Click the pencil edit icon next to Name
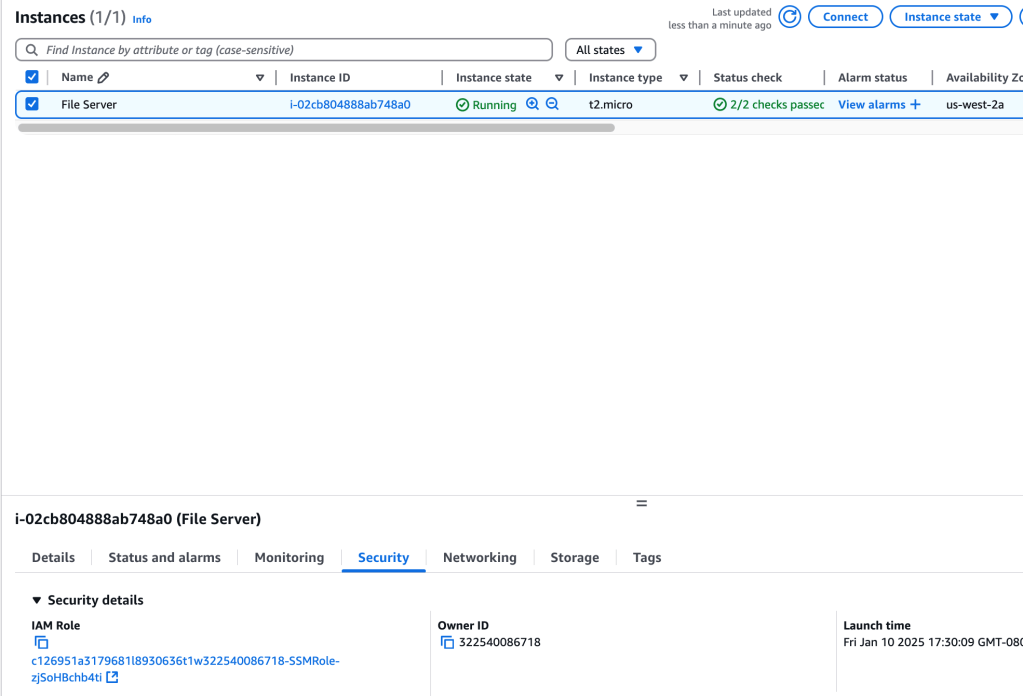The width and height of the screenshot is (1023, 696). point(104,78)
